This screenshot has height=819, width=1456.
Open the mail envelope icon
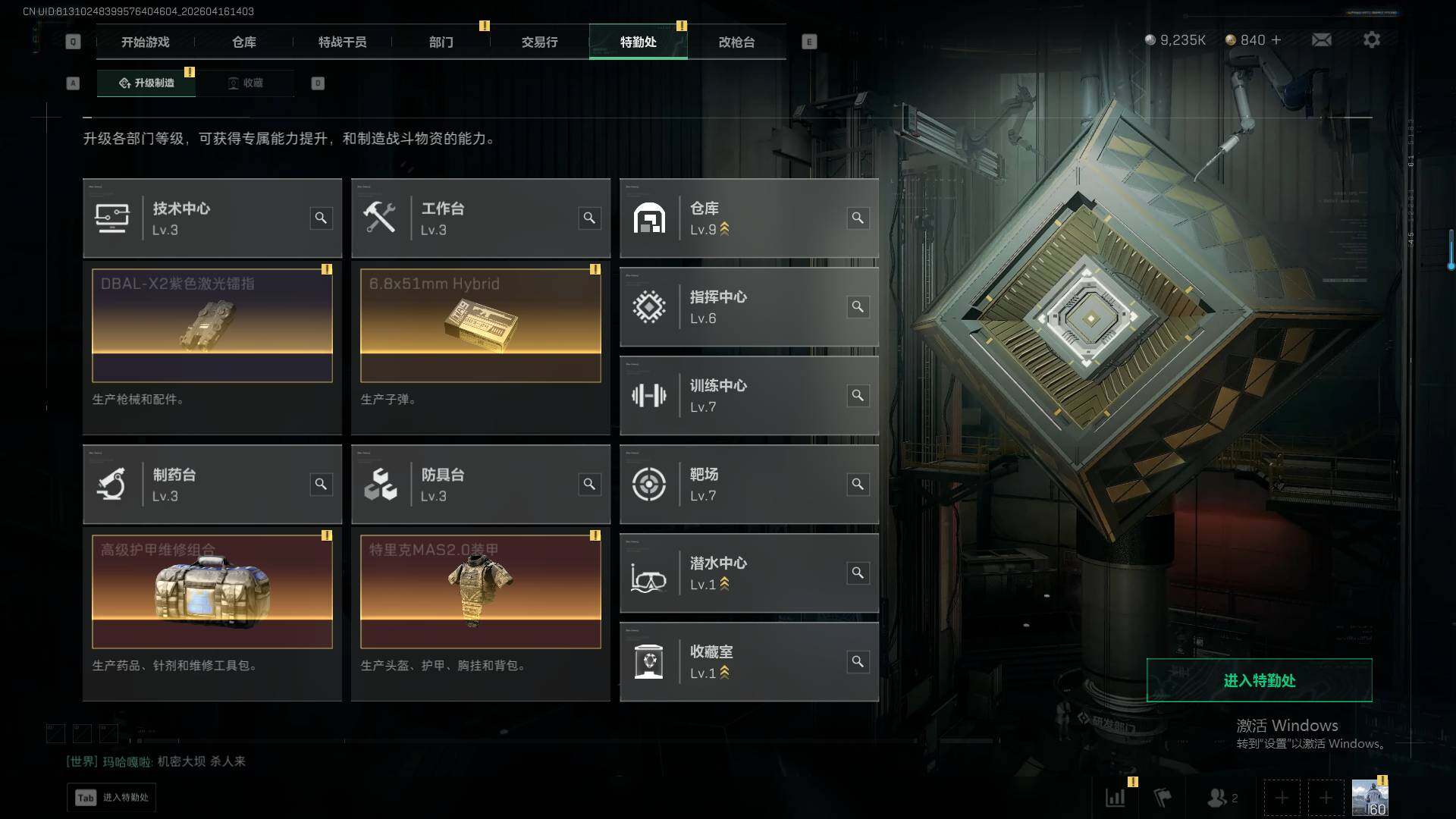(x=1321, y=39)
